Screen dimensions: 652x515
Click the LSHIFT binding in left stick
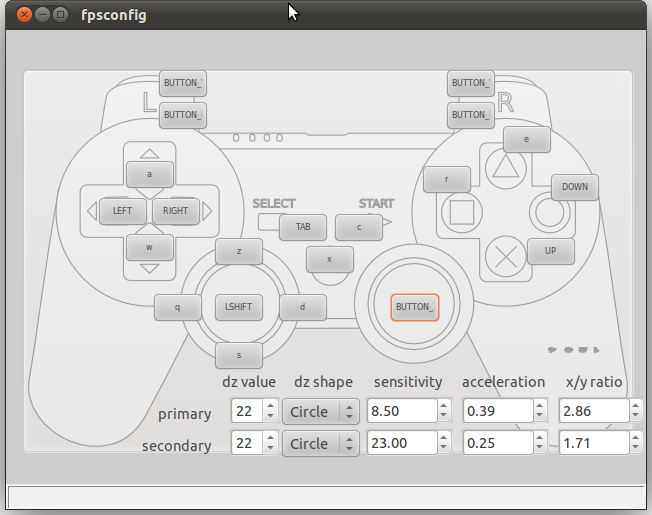(x=239, y=307)
